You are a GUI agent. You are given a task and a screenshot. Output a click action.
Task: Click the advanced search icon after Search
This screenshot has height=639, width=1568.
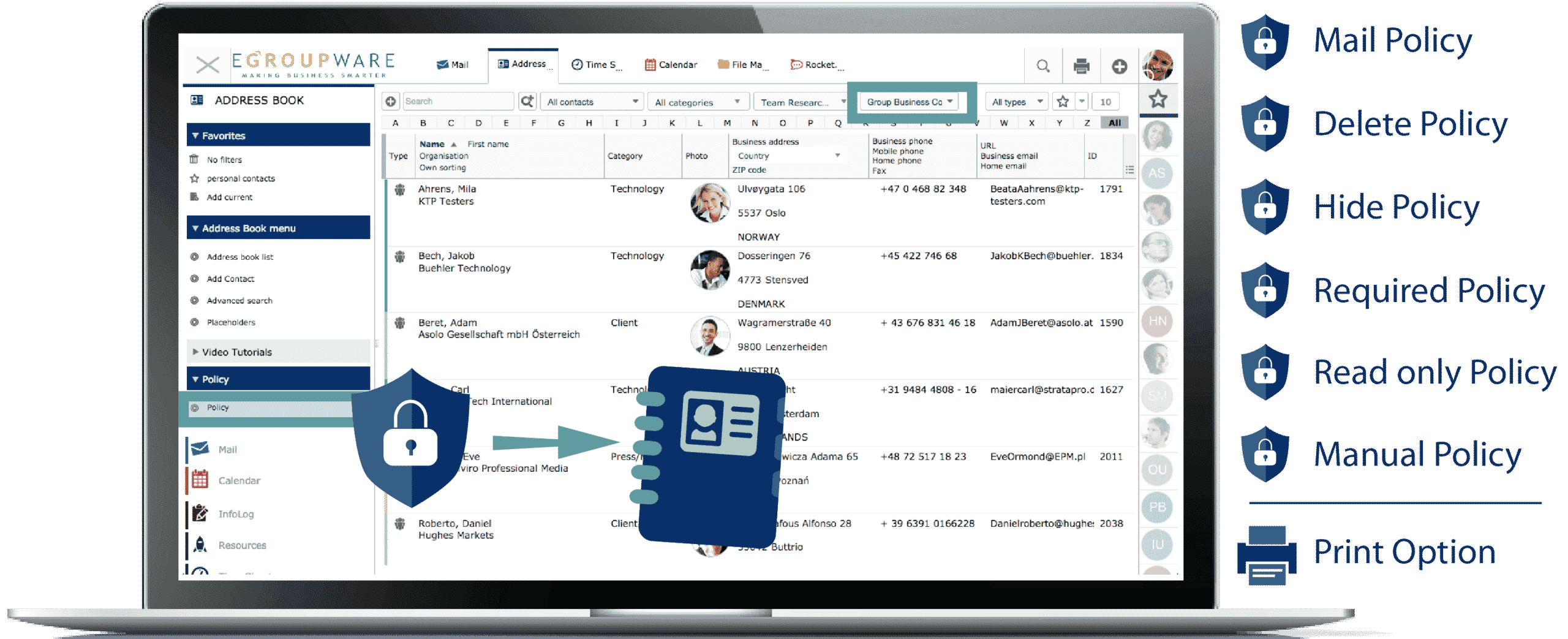coord(527,102)
